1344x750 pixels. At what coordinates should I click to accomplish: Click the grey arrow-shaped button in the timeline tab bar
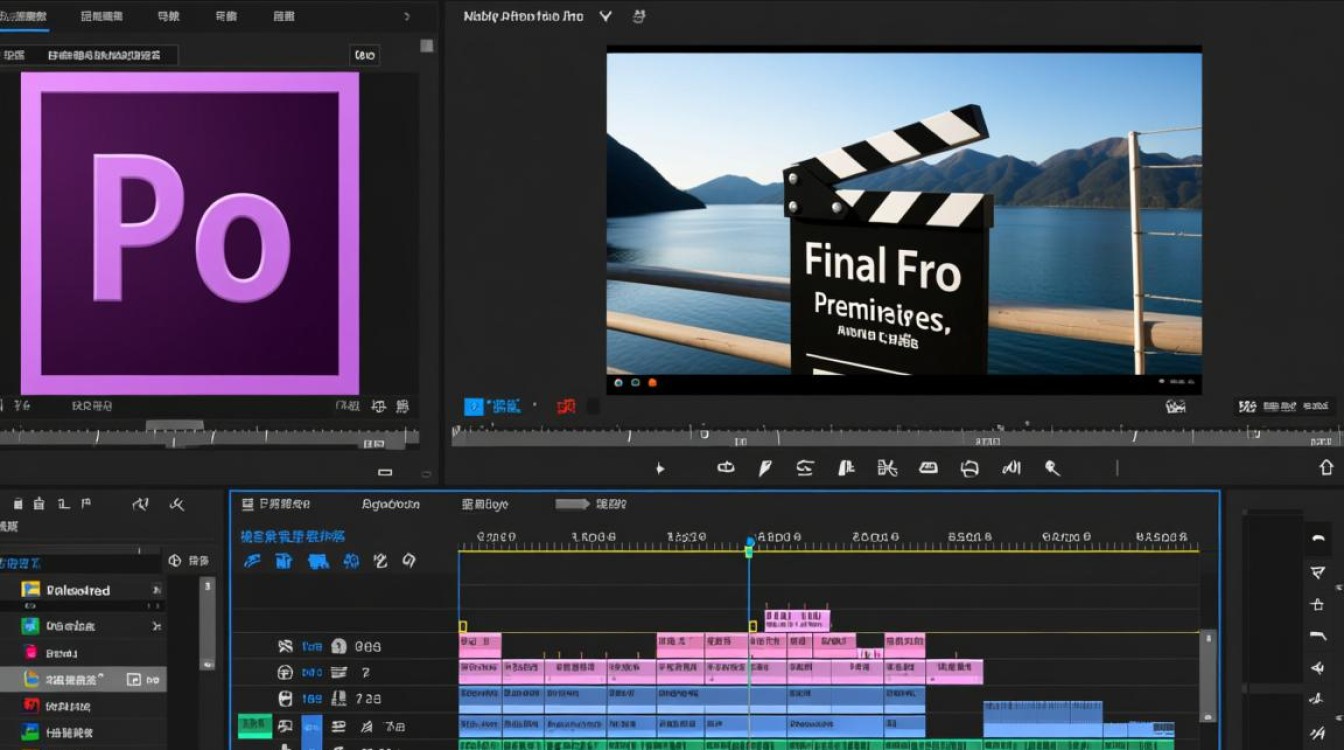coord(573,504)
